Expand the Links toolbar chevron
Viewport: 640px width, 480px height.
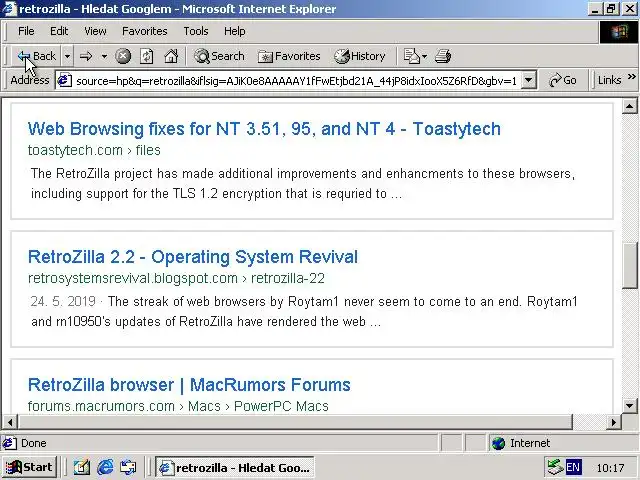coord(632,77)
